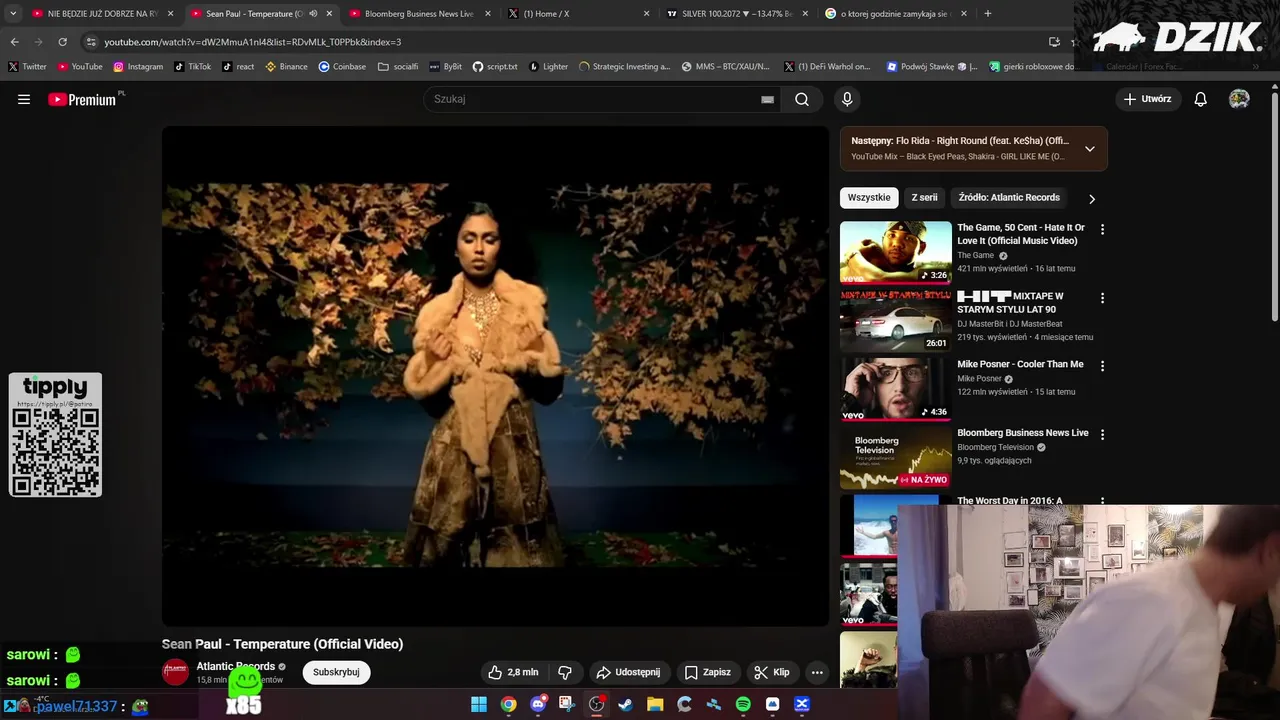This screenshot has height=720, width=1280.
Task: Switch to Bloomberg Business News Live tab
Action: (420, 14)
